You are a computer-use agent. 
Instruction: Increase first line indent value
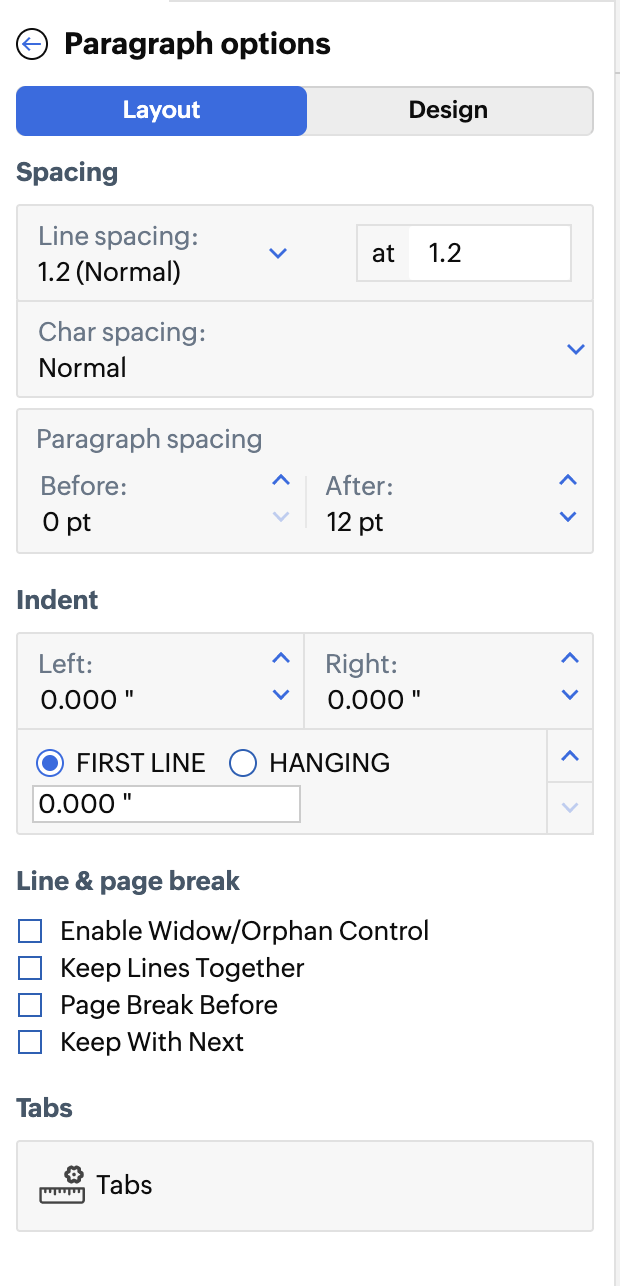point(570,757)
